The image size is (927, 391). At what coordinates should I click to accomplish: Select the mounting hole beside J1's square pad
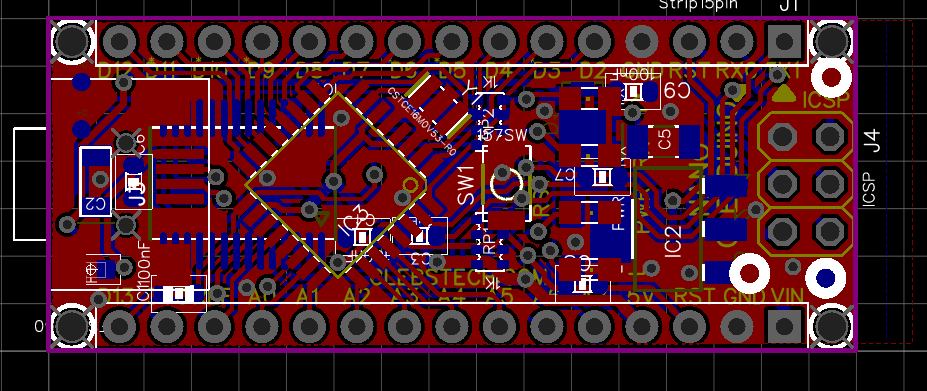(x=831, y=41)
